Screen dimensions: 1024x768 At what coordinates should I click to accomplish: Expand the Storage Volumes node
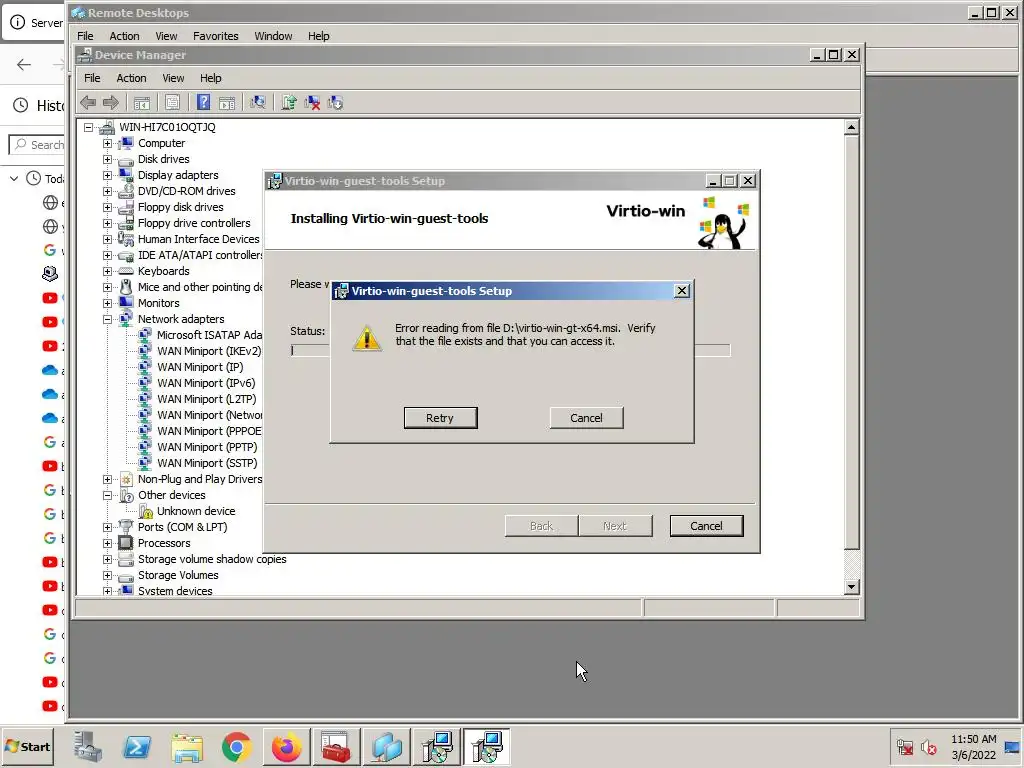(x=107, y=575)
